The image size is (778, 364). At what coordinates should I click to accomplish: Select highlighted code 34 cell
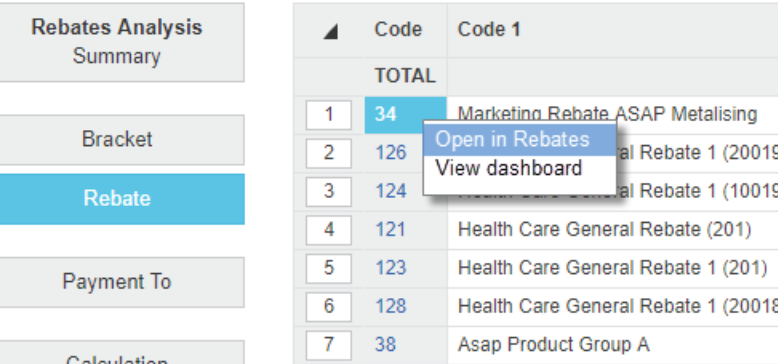coord(405,115)
